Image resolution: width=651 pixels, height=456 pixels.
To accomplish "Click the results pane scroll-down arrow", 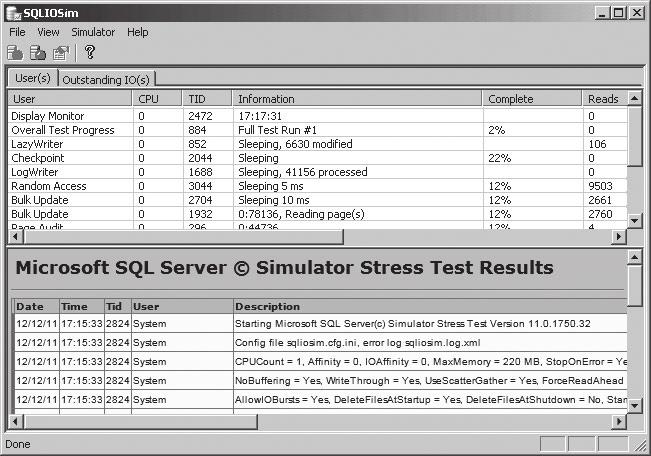I will [634, 405].
